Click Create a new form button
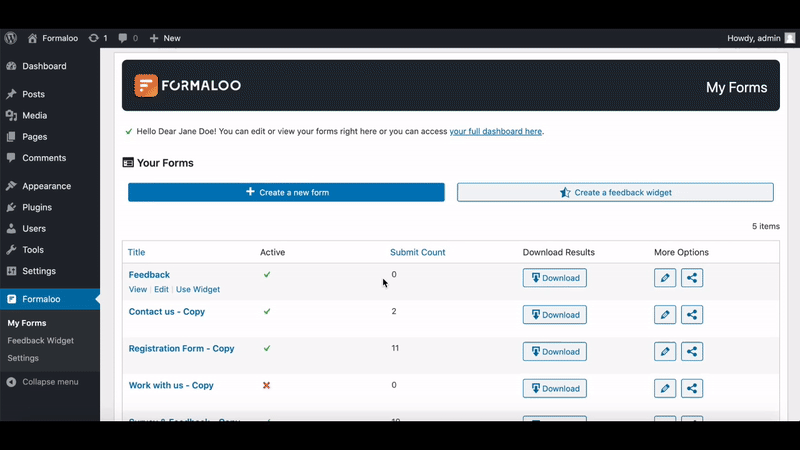The width and height of the screenshot is (800, 450). coord(286,192)
